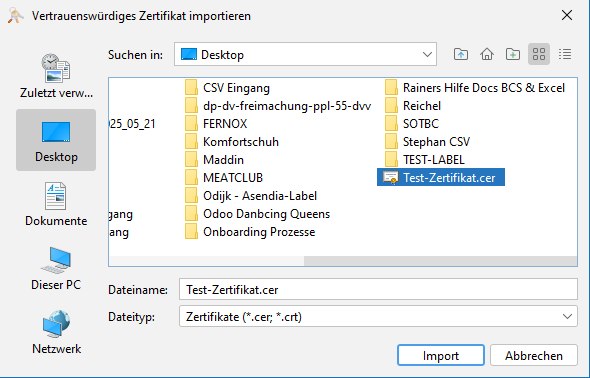This screenshot has height=378, width=590.
Task: Select the name Rainers Hilfe Docs BCS & Excel
Action: [x=484, y=88]
